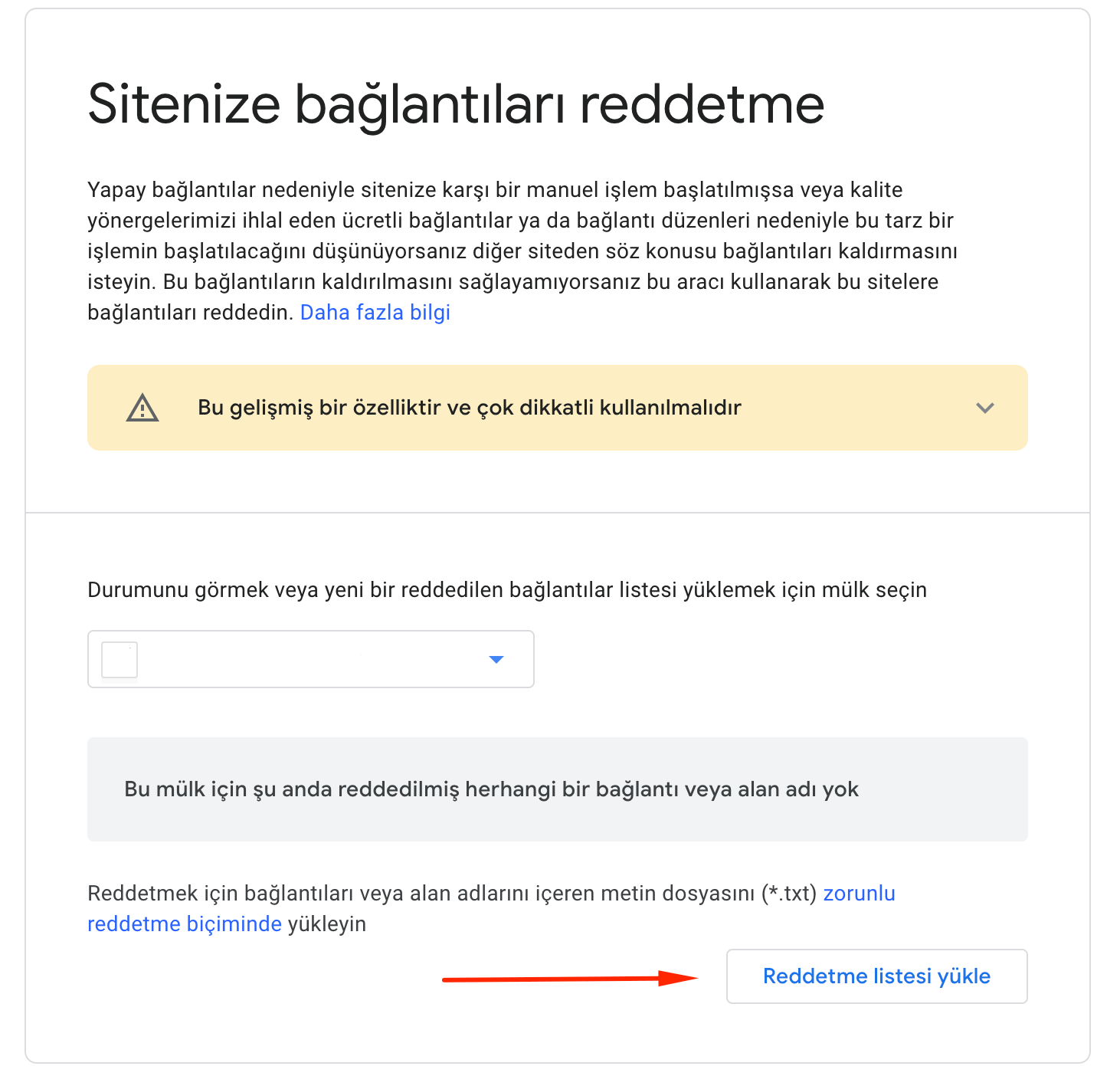Select the property thumbnail inside the selector field

point(120,659)
